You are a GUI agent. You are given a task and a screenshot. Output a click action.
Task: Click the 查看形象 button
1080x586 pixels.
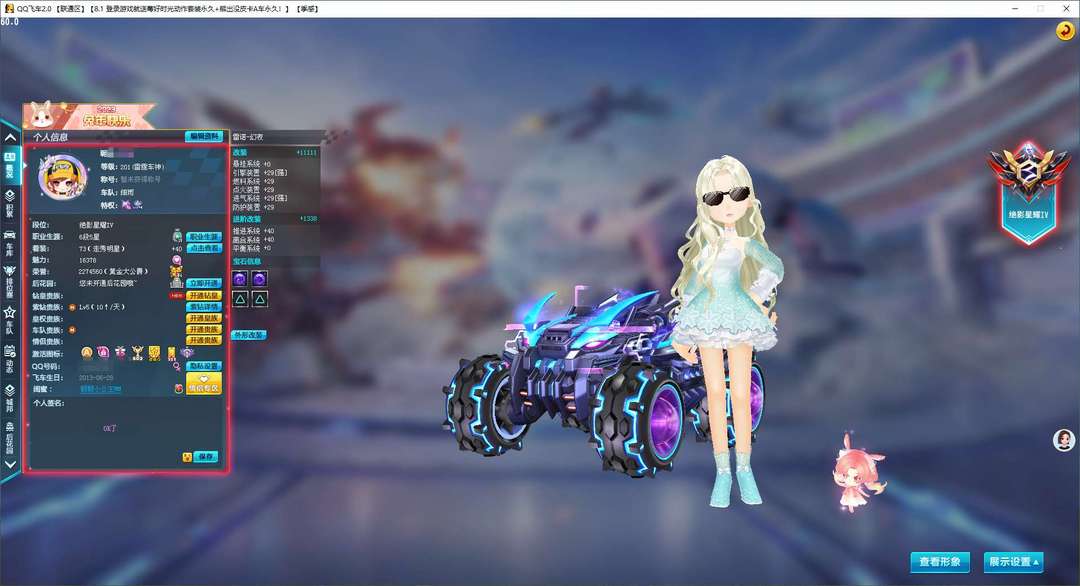click(x=940, y=562)
